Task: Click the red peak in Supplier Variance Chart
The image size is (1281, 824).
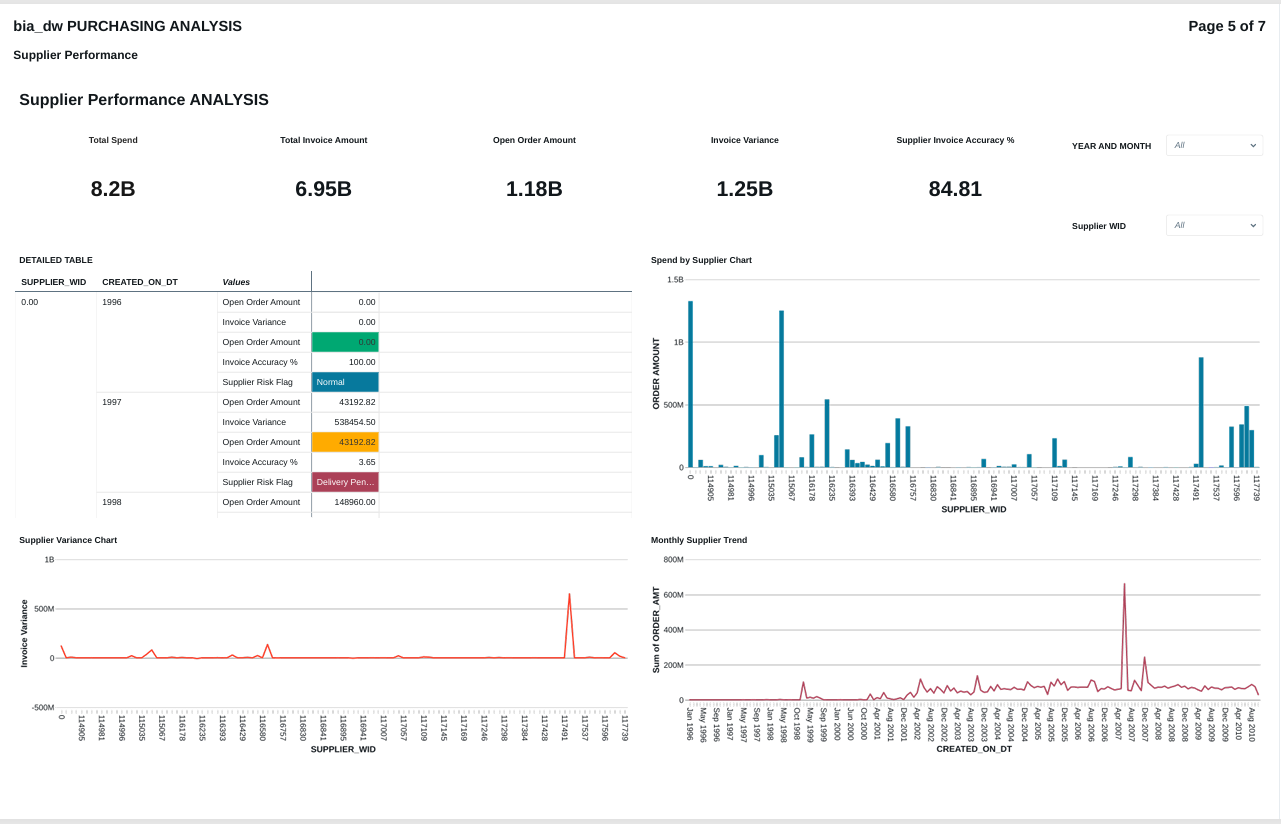Action: tap(569, 597)
